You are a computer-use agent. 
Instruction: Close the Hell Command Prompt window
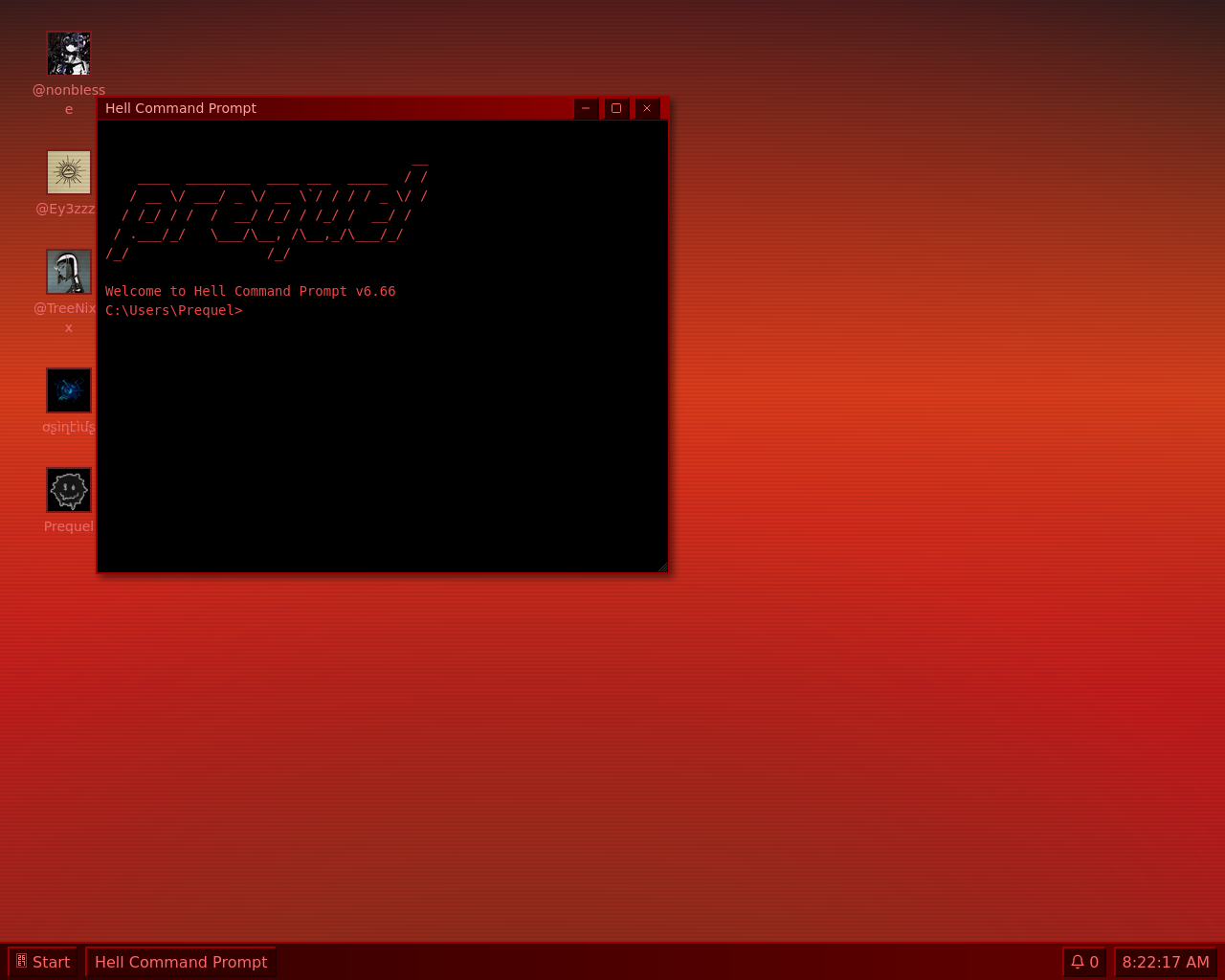point(647,108)
